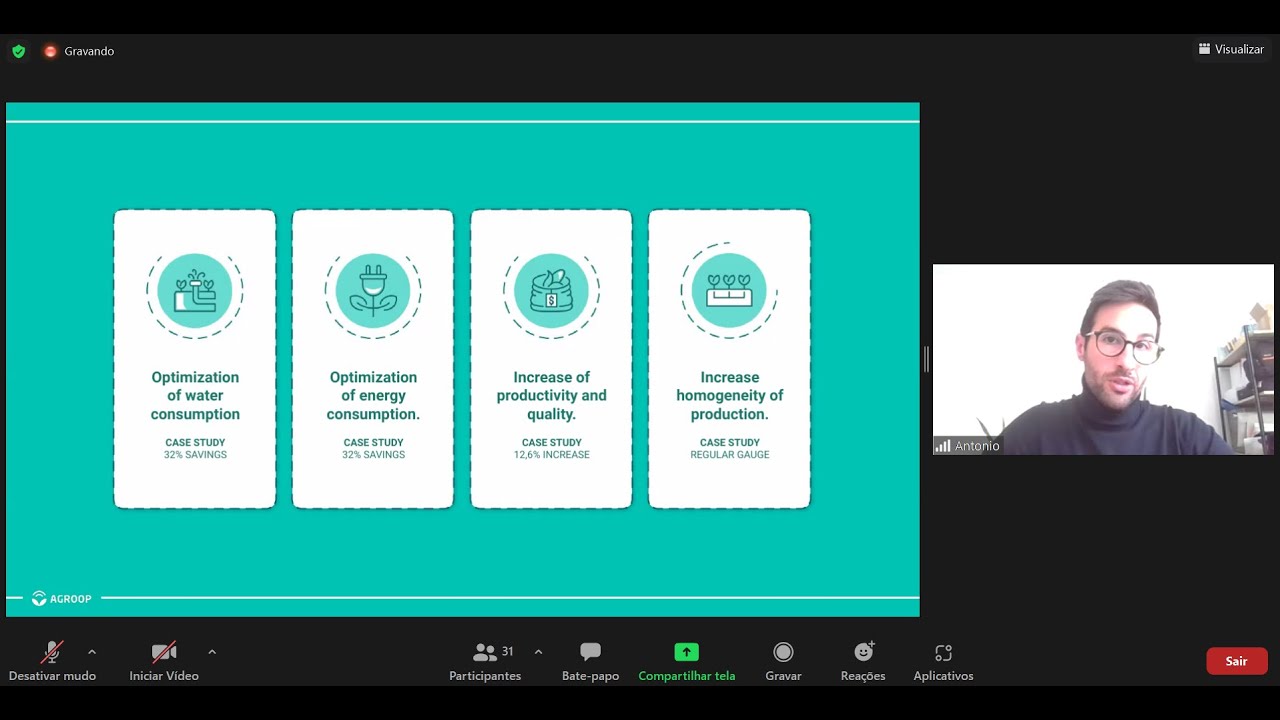The image size is (1280, 720).
Task: Click the participant count 31
Action: point(507,652)
